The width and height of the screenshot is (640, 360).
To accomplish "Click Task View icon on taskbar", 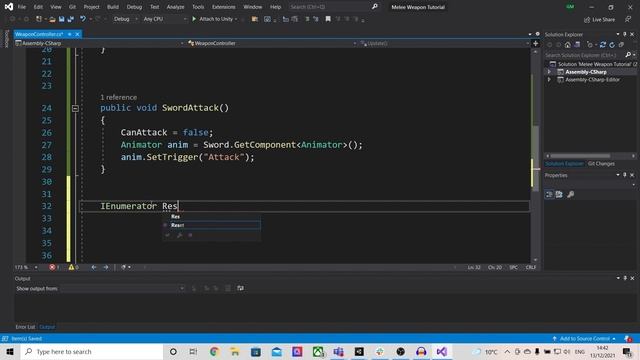I will 193,351.
